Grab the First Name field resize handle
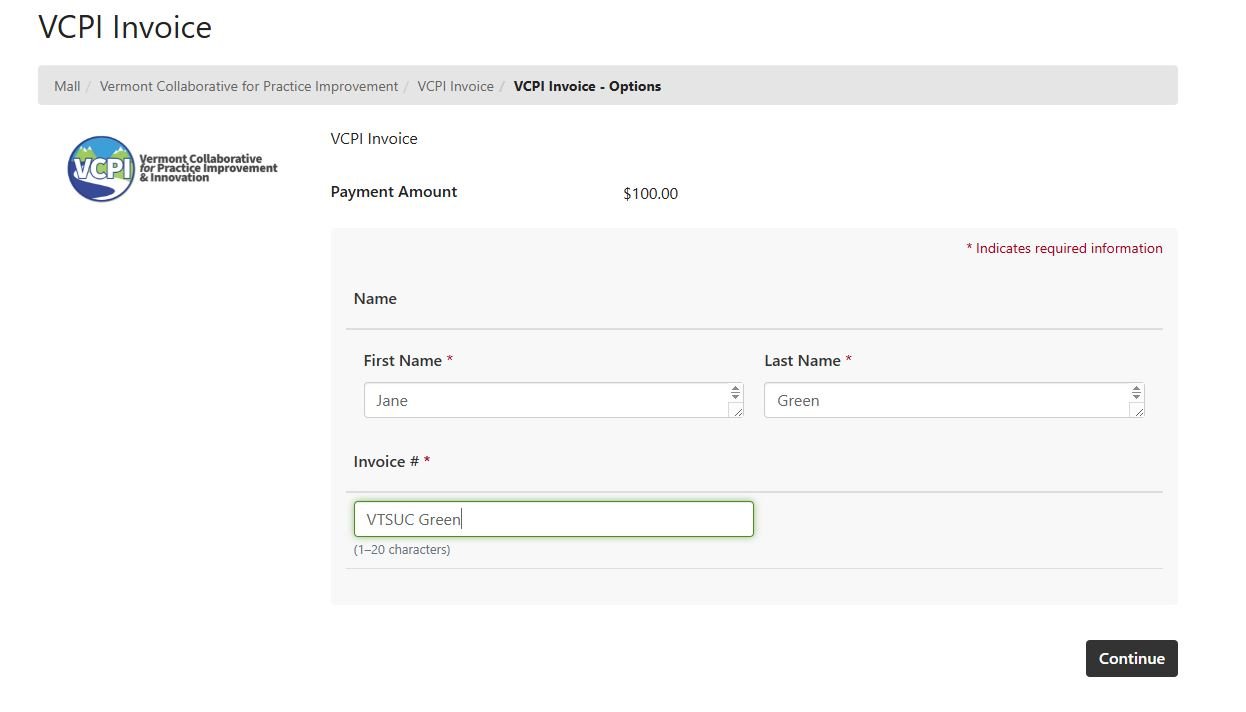The image size is (1246, 712). (x=737, y=410)
